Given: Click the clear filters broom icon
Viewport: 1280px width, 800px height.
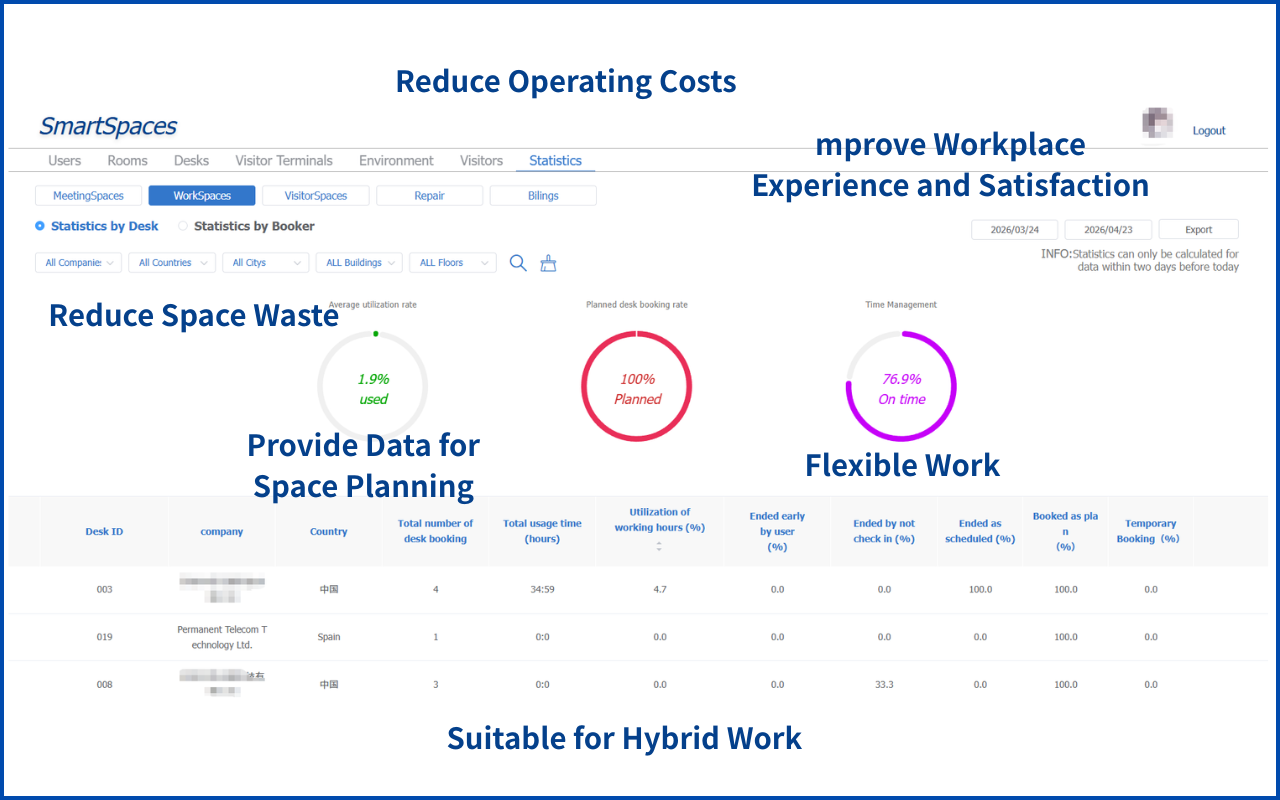Looking at the screenshot, I should (548, 263).
